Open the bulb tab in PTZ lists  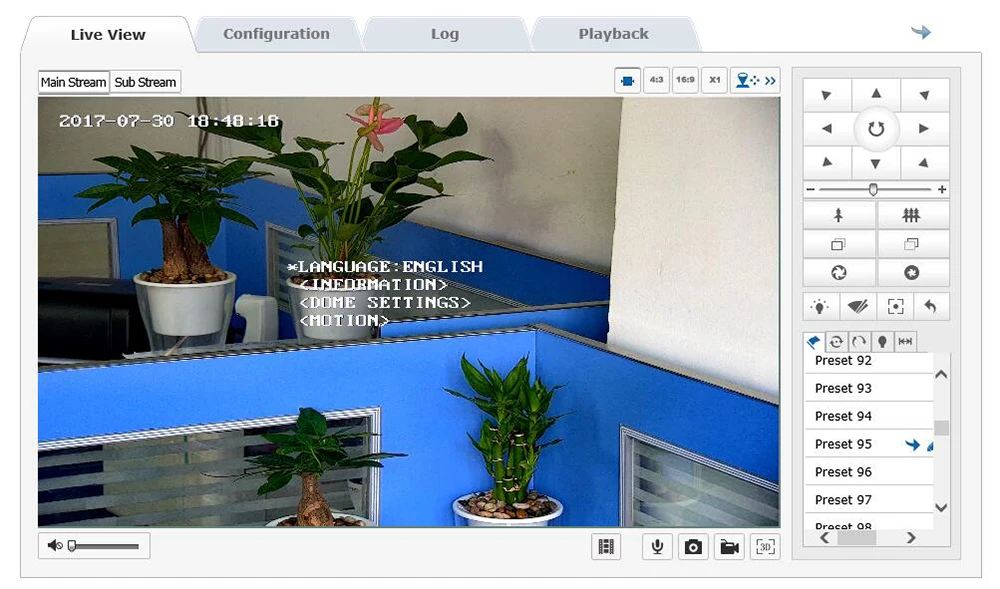tap(882, 342)
